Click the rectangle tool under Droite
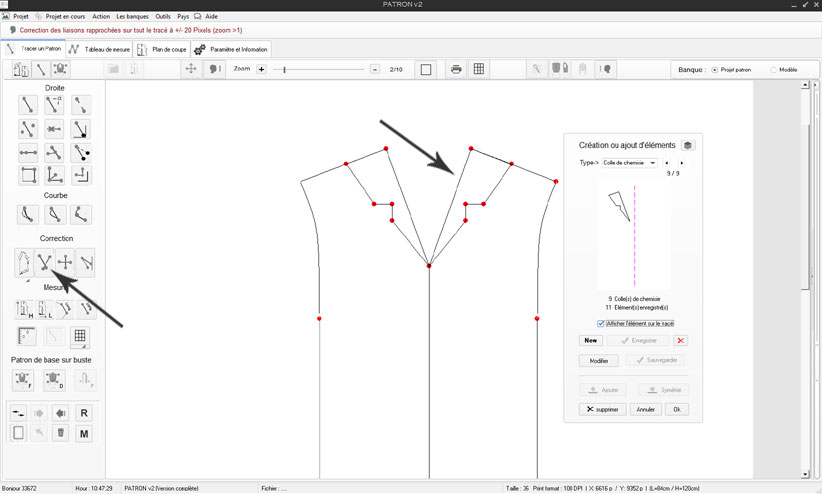This screenshot has width=822, height=494. pyautogui.click(x=28, y=176)
